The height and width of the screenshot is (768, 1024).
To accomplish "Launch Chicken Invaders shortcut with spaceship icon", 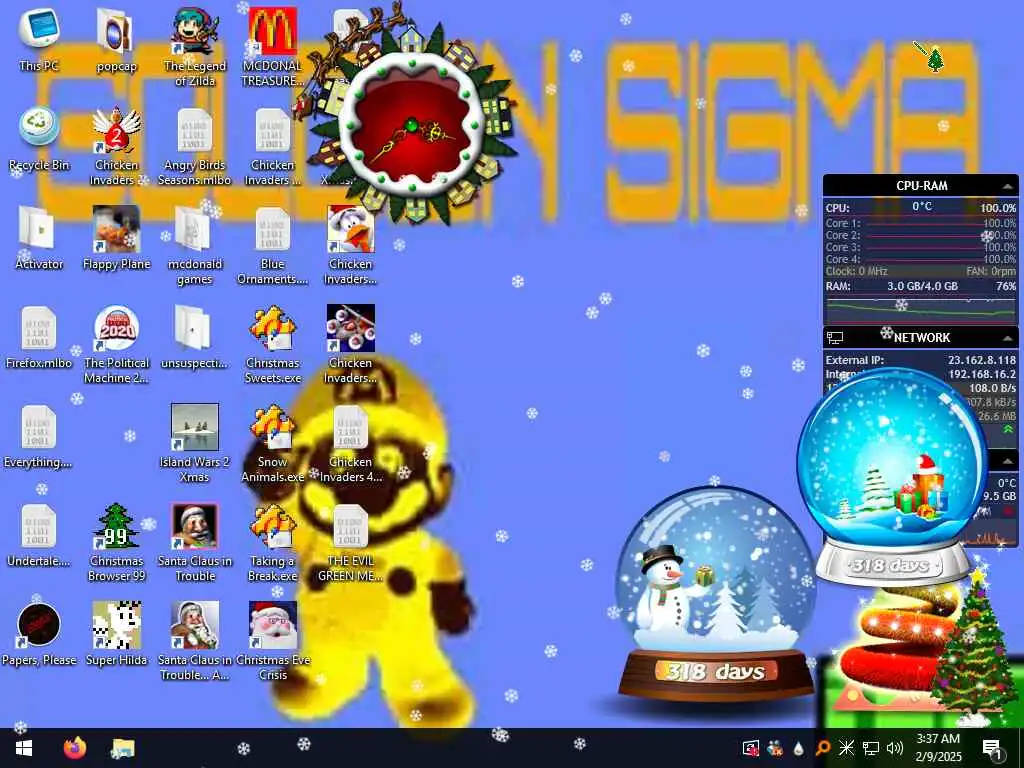I will (351, 345).
